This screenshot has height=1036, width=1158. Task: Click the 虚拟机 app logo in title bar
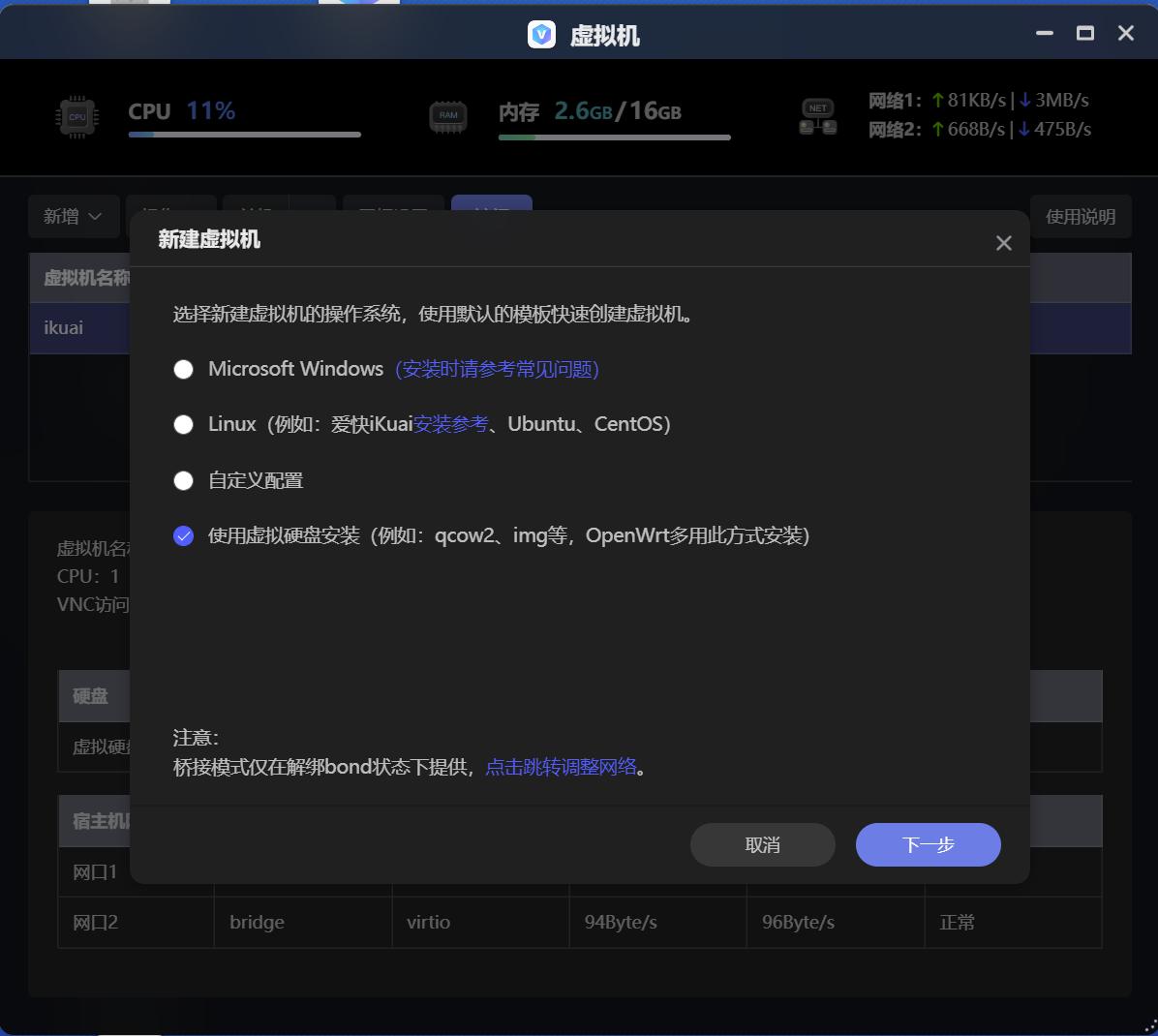[540, 33]
